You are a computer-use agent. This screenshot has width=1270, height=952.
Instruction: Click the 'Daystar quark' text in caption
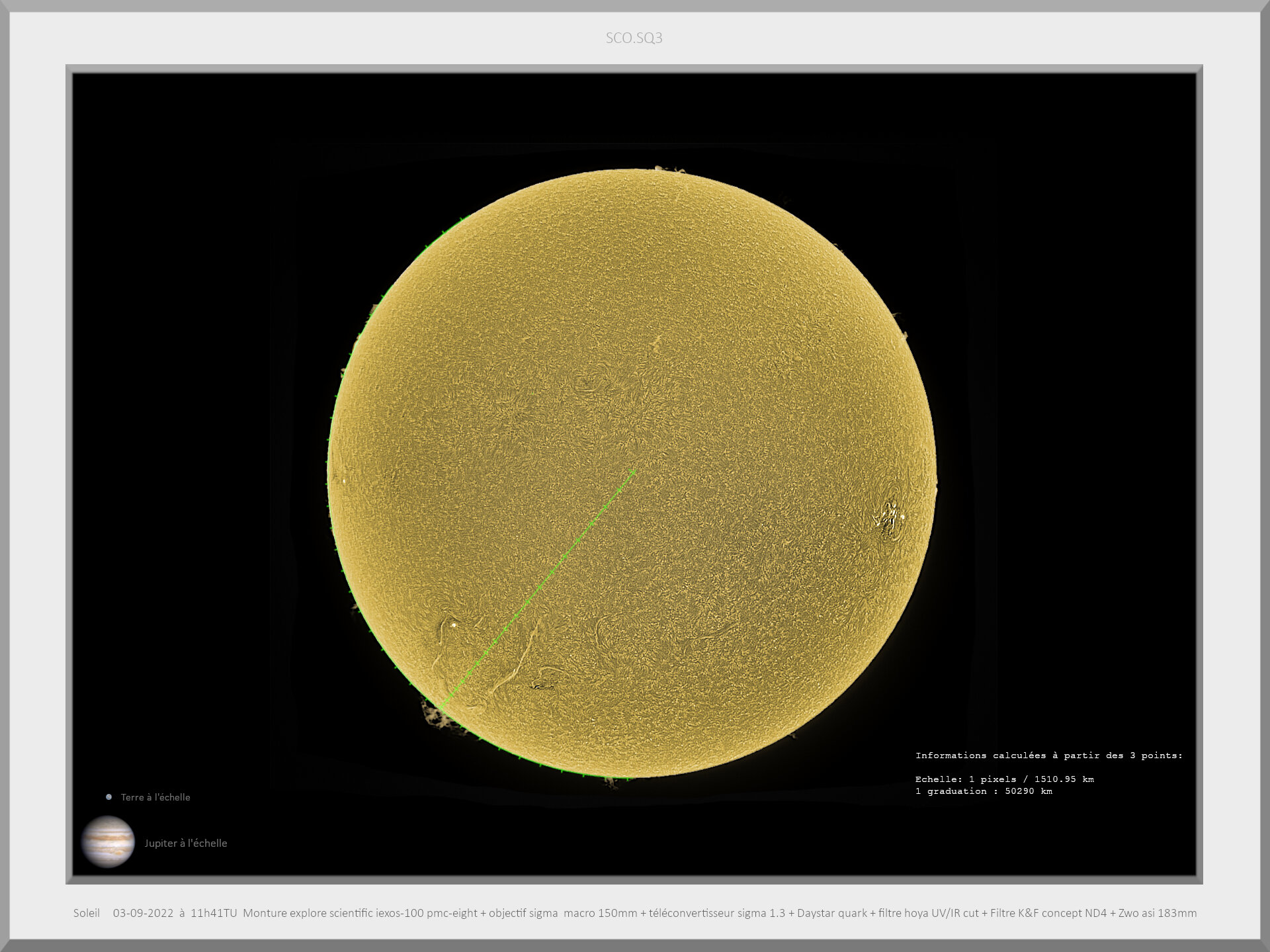pos(831,913)
